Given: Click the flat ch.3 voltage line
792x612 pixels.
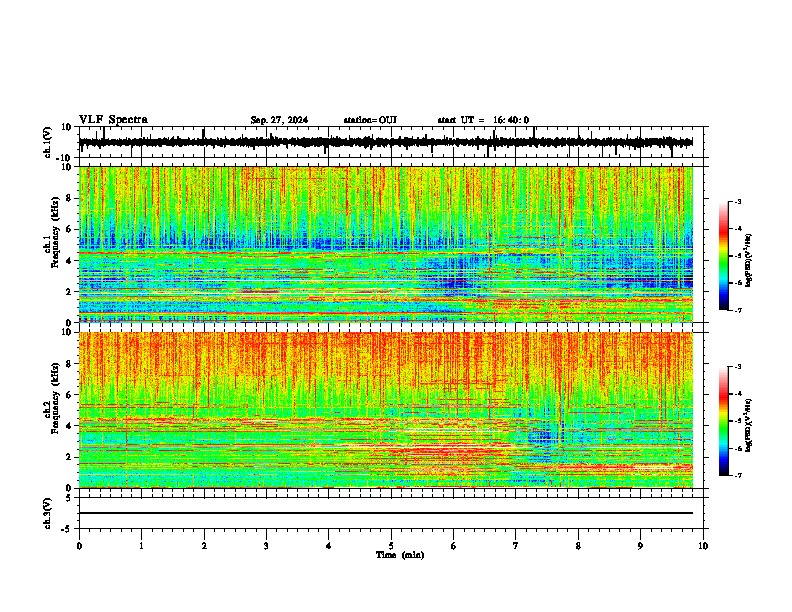Looking at the screenshot, I should (x=386, y=513).
